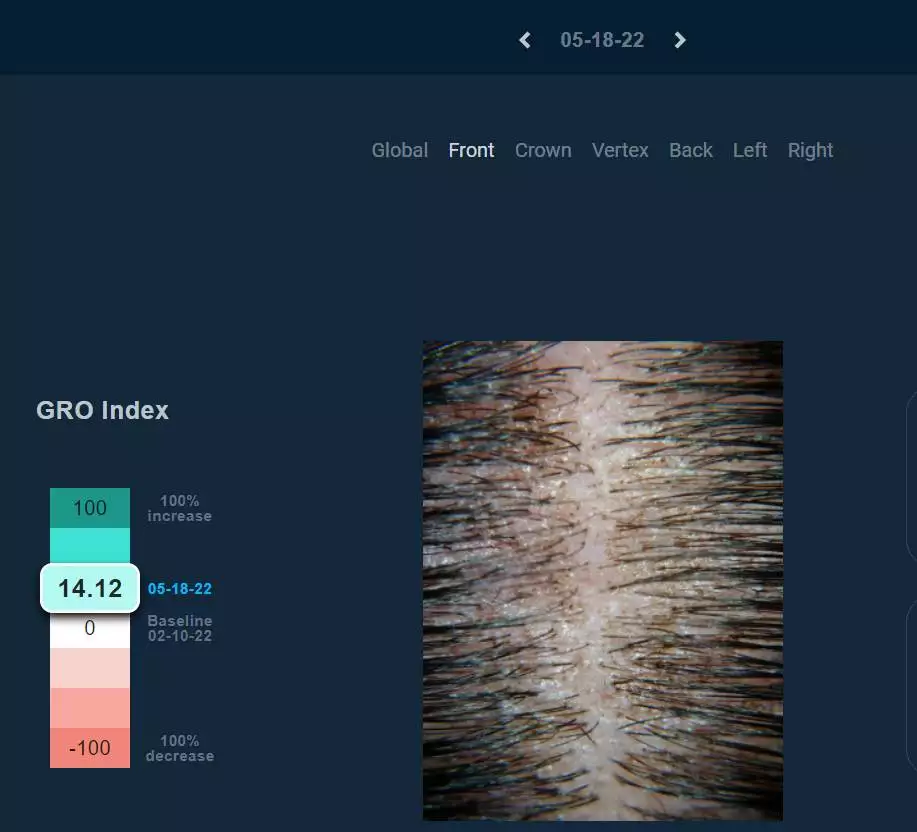This screenshot has height=832, width=917.
Task: Go to previous date with left chevron
Action: click(525, 40)
